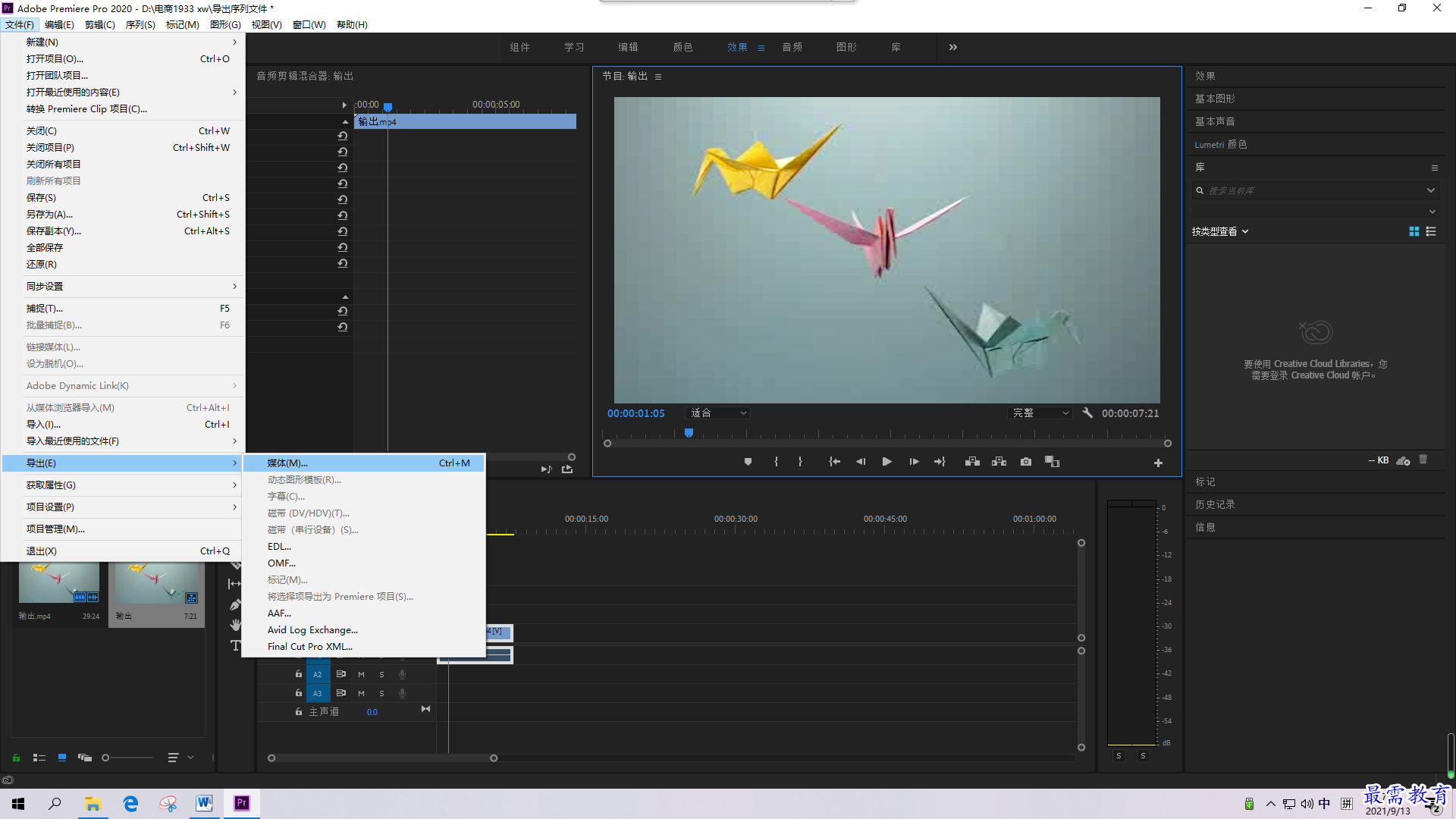The image size is (1456, 819).
Task: Choose 媒体(M)... from the export submenu
Action: pos(363,463)
